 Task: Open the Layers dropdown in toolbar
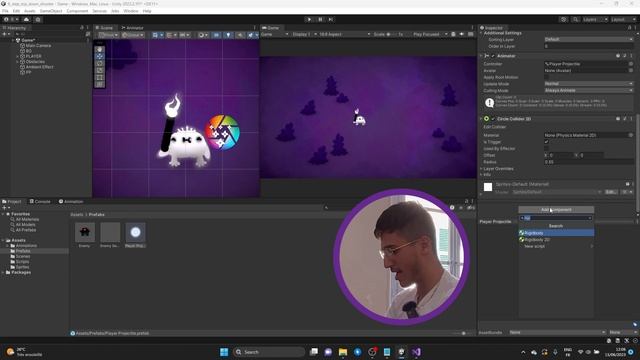tap(595, 19)
